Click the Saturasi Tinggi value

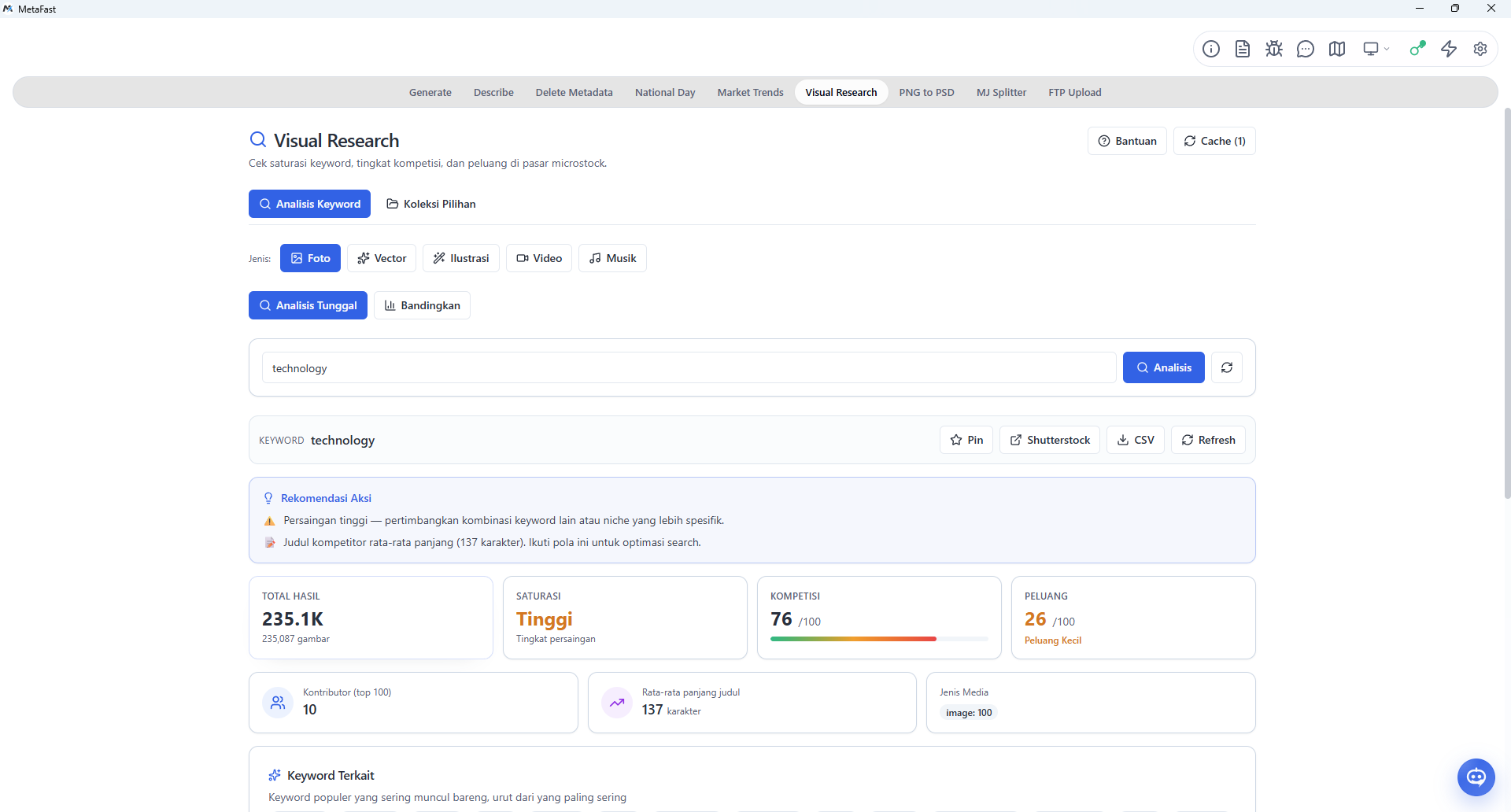[545, 619]
